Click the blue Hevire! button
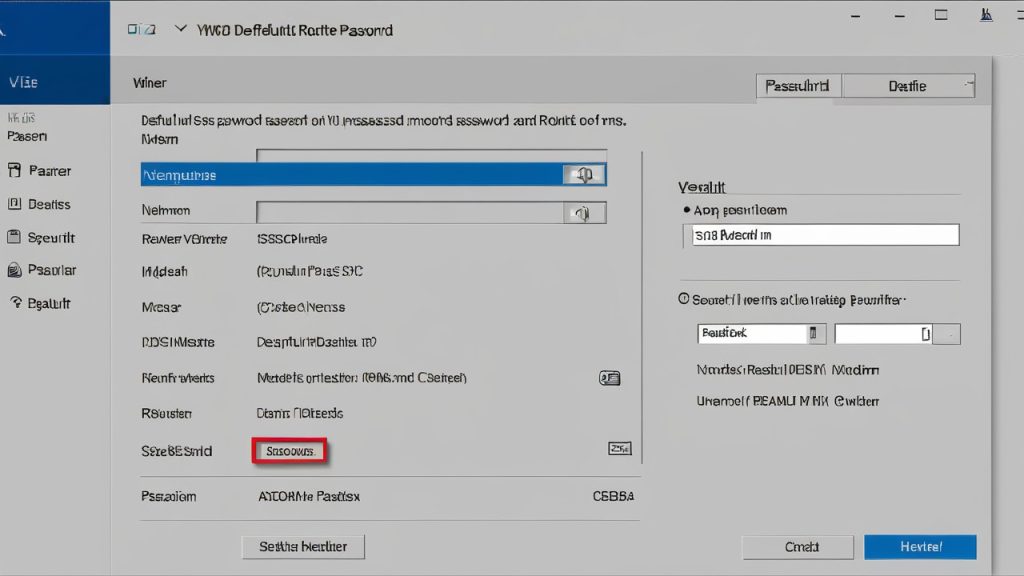The height and width of the screenshot is (576, 1024). [x=920, y=547]
